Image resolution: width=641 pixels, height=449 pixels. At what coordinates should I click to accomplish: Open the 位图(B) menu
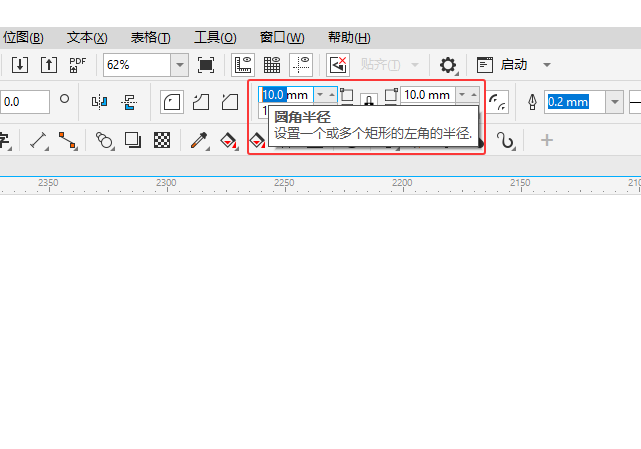[x=23, y=38]
